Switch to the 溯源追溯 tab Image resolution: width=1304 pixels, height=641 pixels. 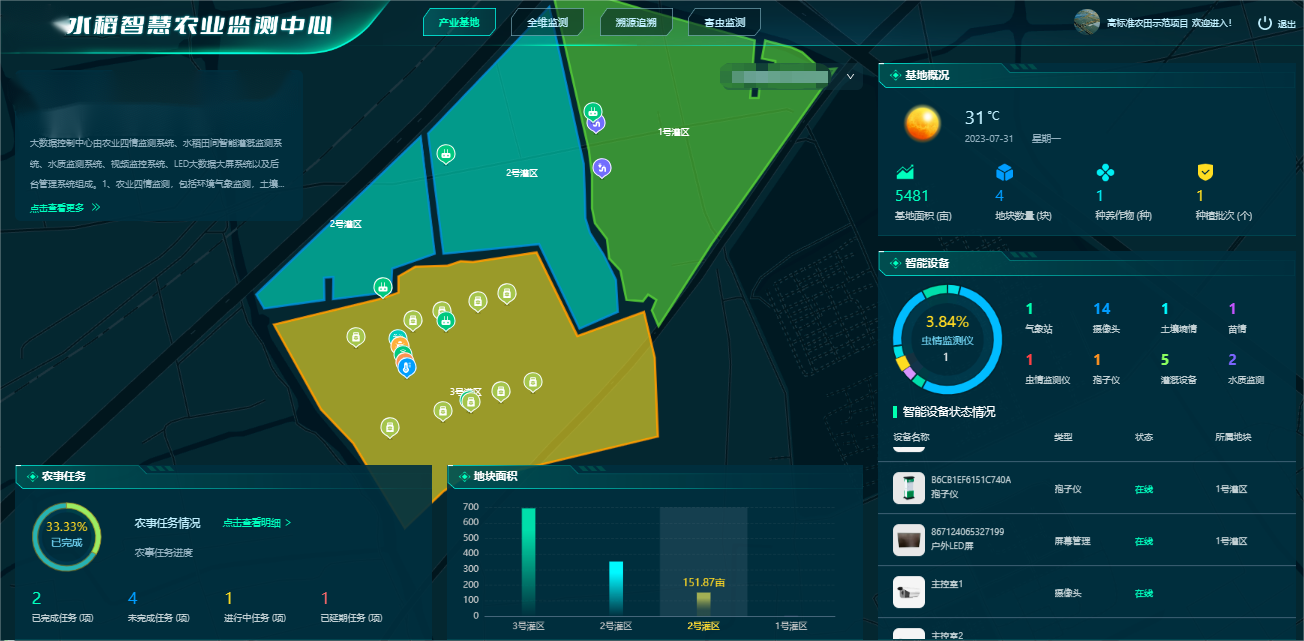point(636,22)
